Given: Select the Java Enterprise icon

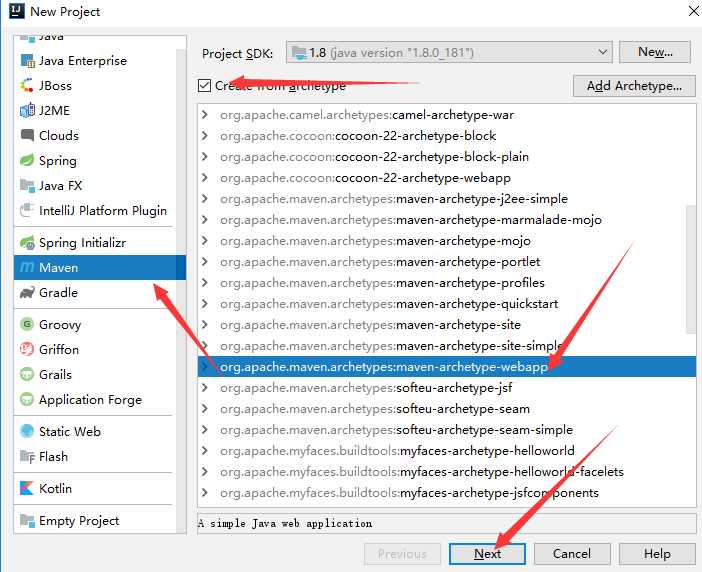Looking at the screenshot, I should coord(27,61).
